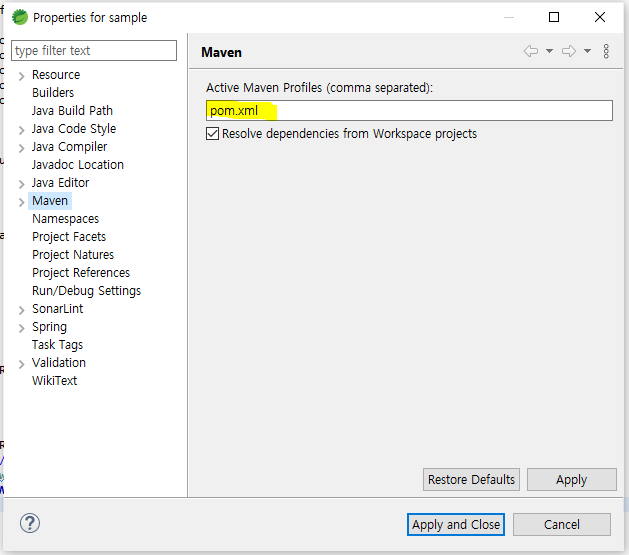
Task: Select SonarLint entry
Action: tap(58, 309)
